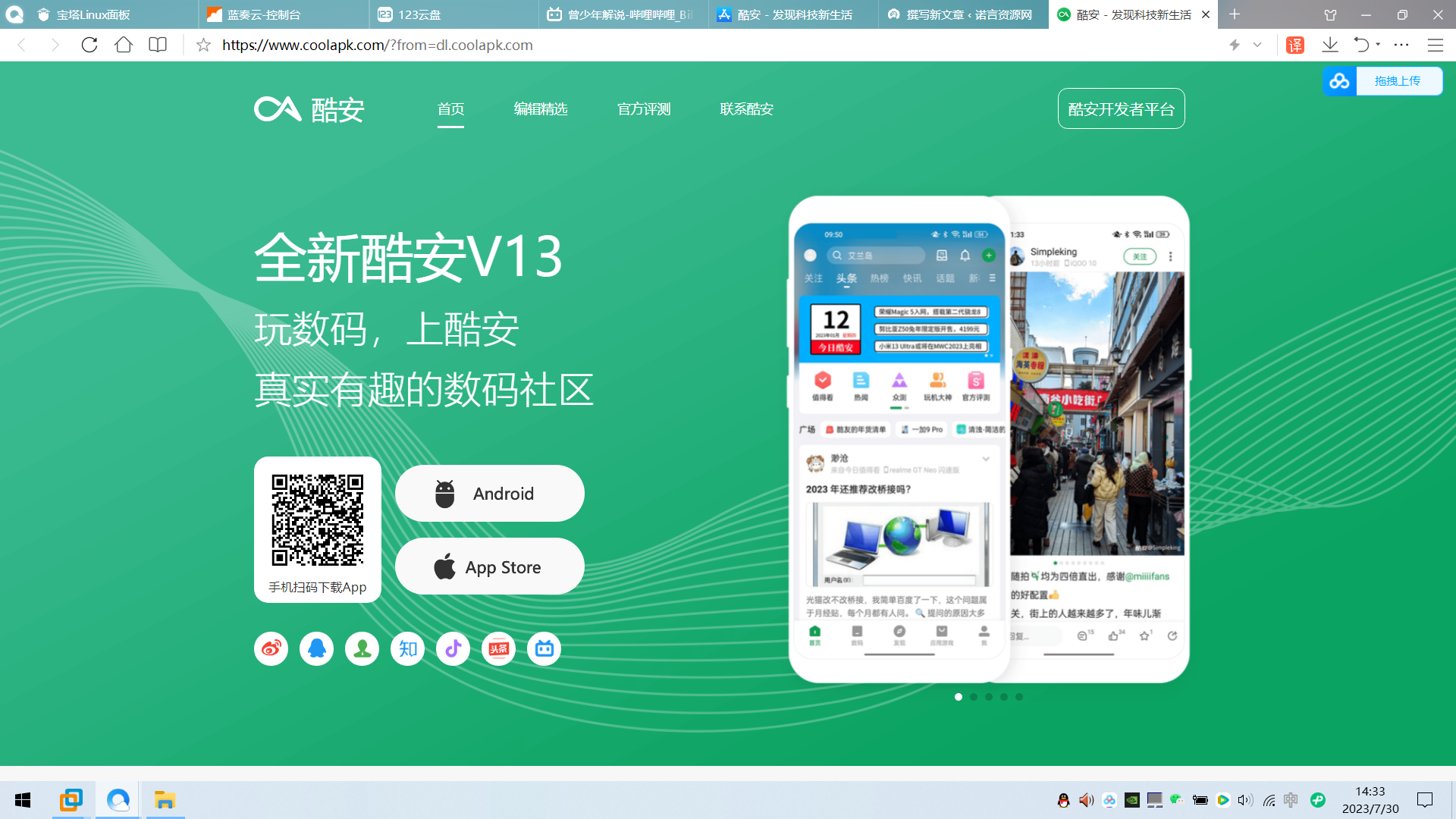1456x819 pixels.
Task: Open the 编辑精选 navigation item
Action: 541,109
